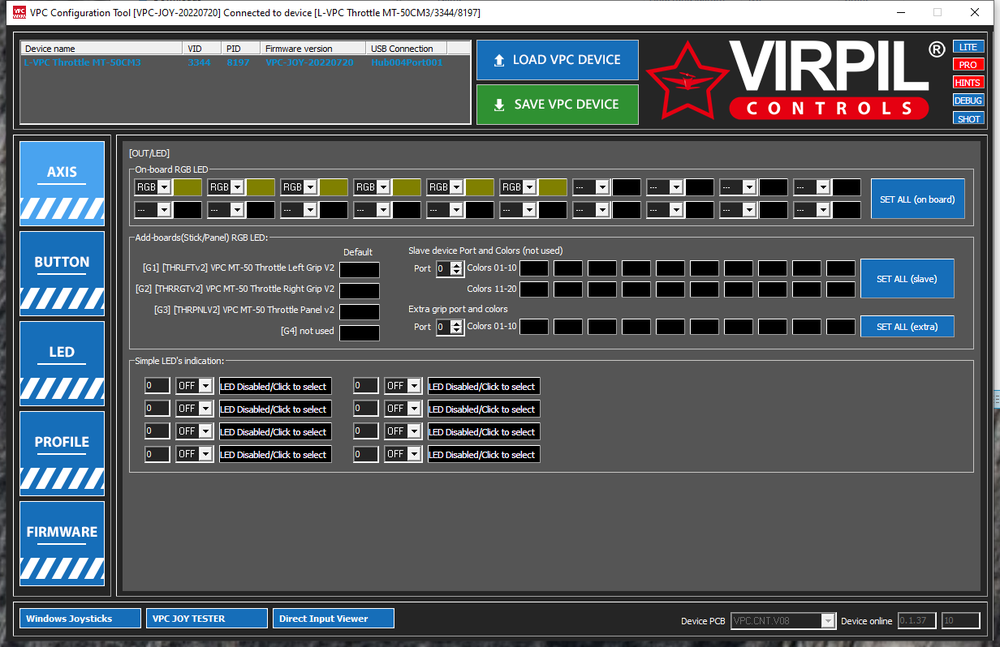Click first slave Colors 11-20 swatch
The width and height of the screenshot is (1000, 647).
point(534,290)
